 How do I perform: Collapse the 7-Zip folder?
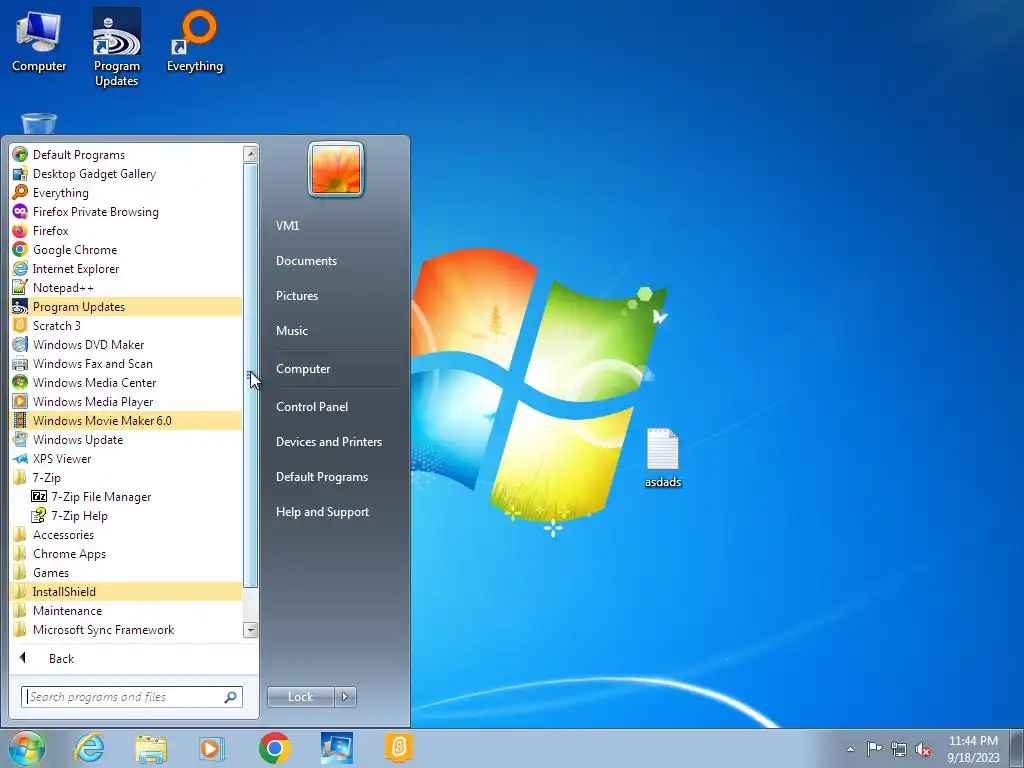126,477
